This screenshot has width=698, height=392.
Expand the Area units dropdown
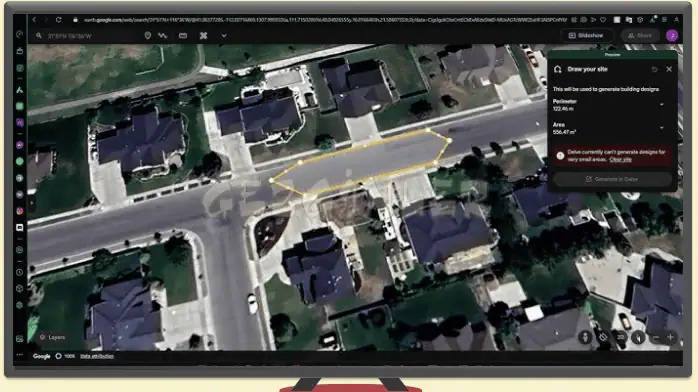pyautogui.click(x=662, y=128)
